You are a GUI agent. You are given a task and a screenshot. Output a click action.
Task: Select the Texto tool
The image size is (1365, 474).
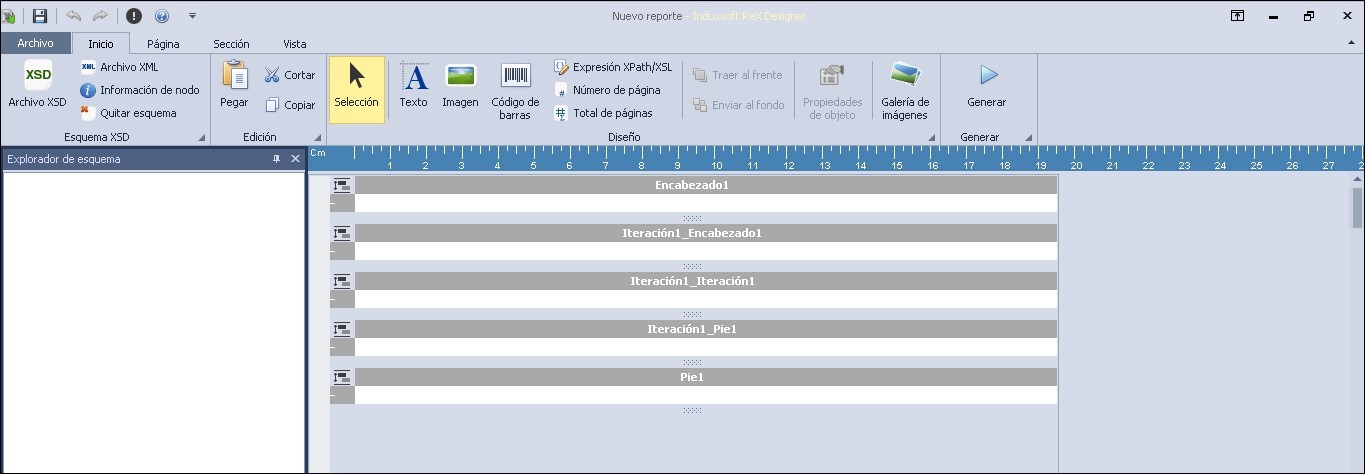[x=414, y=77]
